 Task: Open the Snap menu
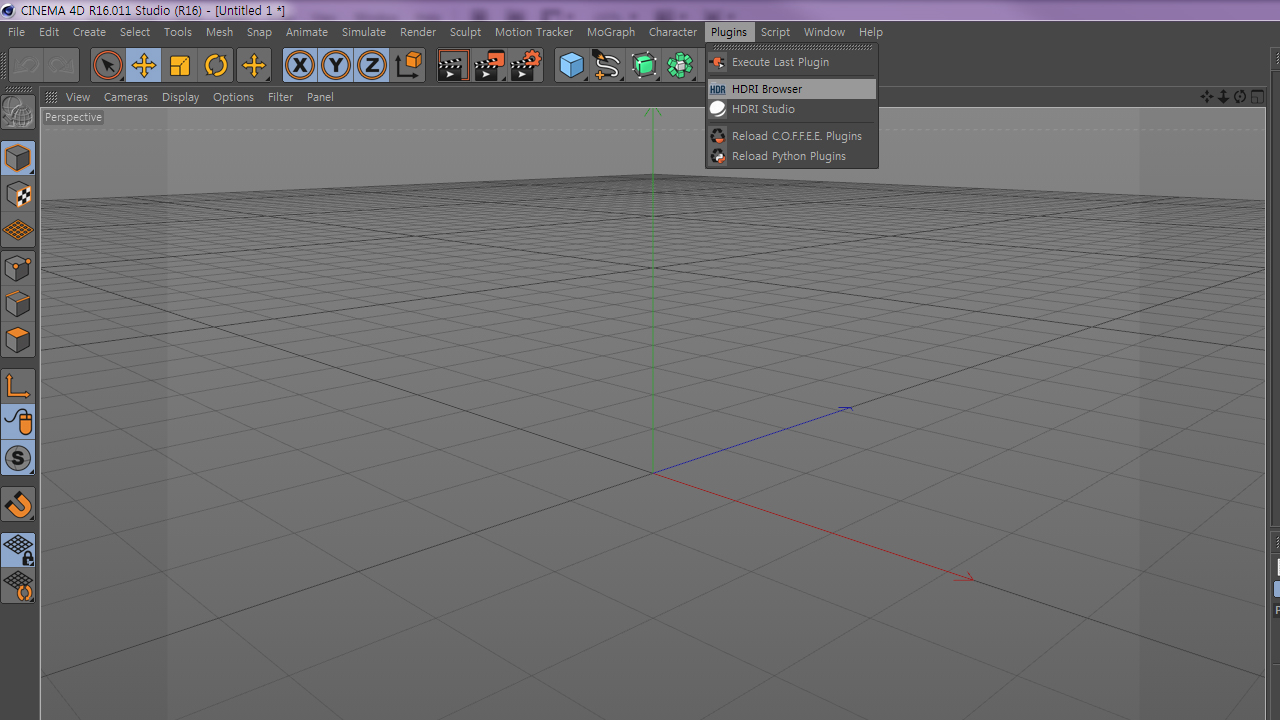click(259, 32)
